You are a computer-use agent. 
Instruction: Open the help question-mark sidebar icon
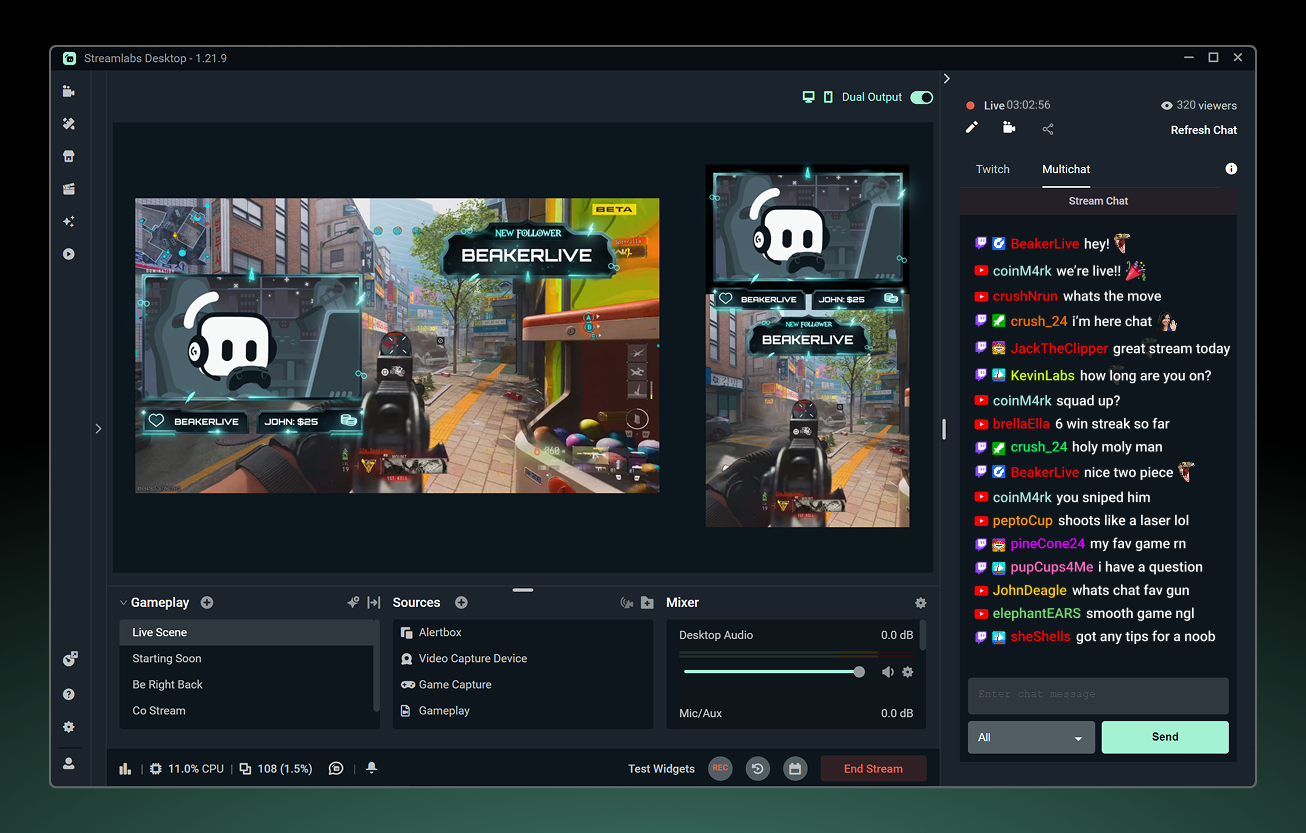pyautogui.click(x=69, y=694)
